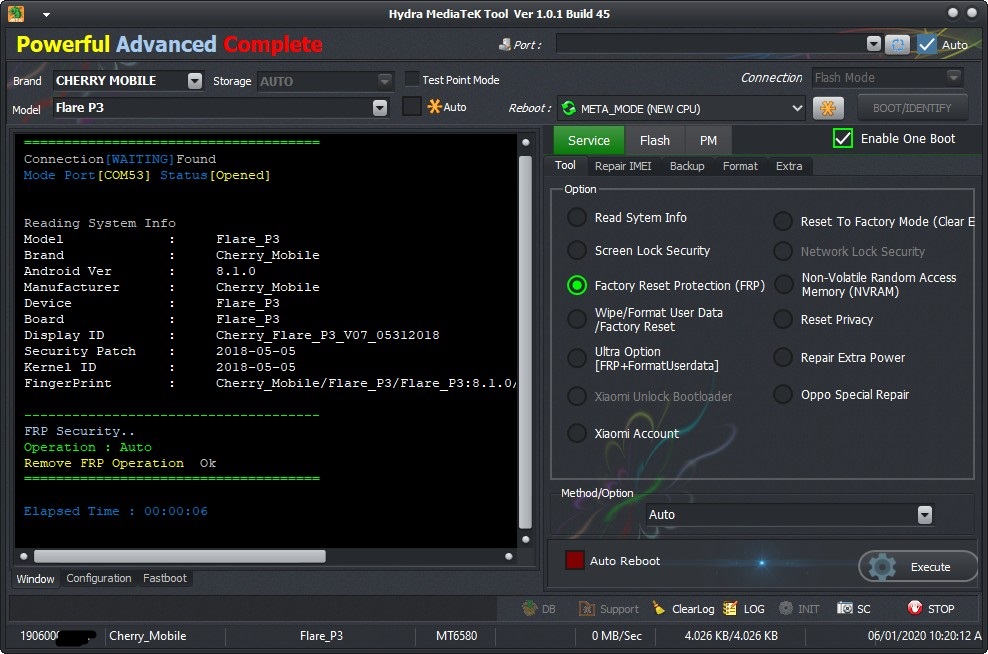This screenshot has height=654, width=988.
Task: Click the log window horizontal scrollbar
Action: 180,556
